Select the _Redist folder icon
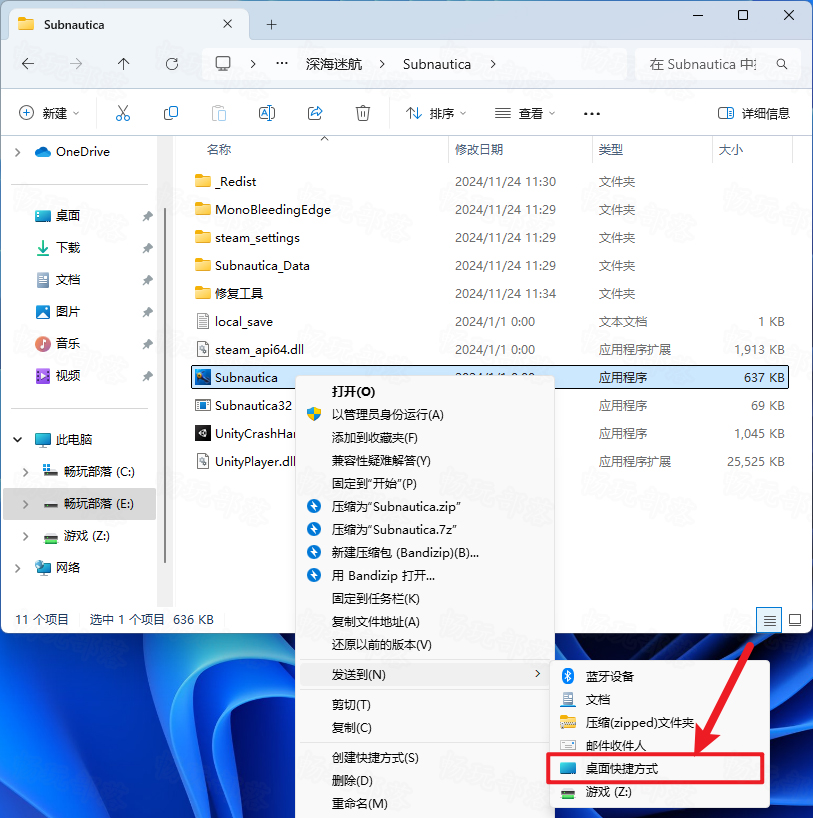Viewport: 813px width, 818px height. click(202, 182)
